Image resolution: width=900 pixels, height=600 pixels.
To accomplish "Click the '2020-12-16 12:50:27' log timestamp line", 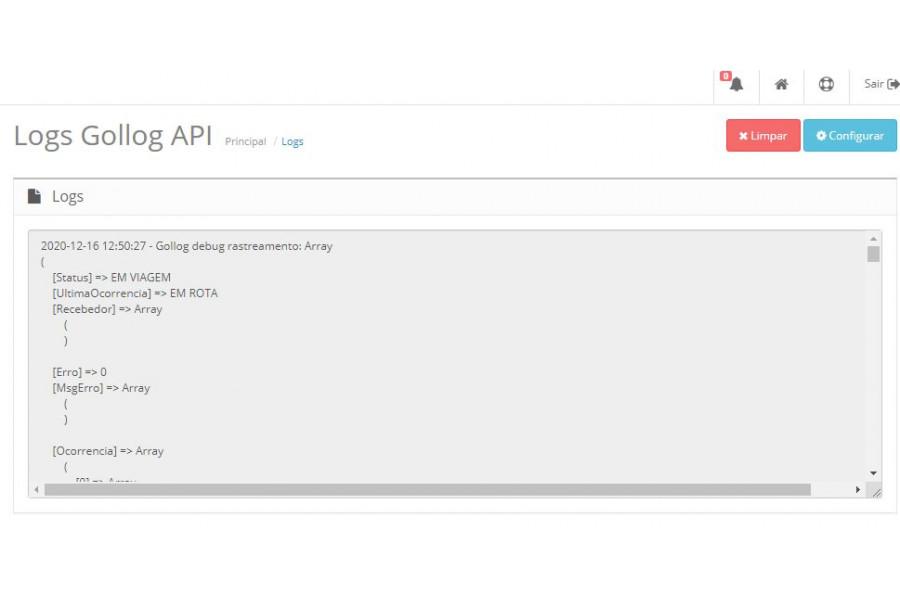I will (x=187, y=246).
